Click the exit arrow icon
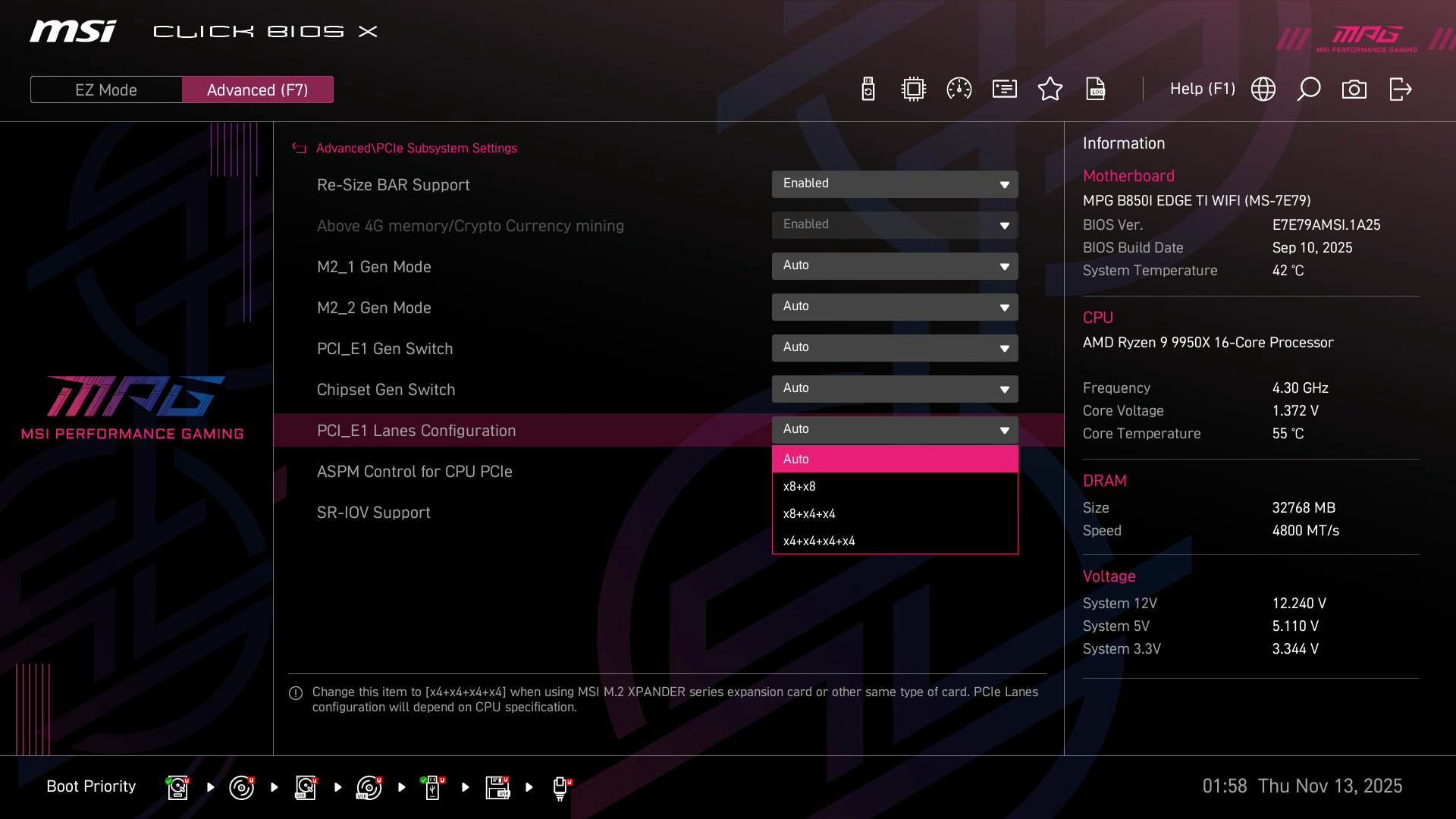 (x=1400, y=89)
